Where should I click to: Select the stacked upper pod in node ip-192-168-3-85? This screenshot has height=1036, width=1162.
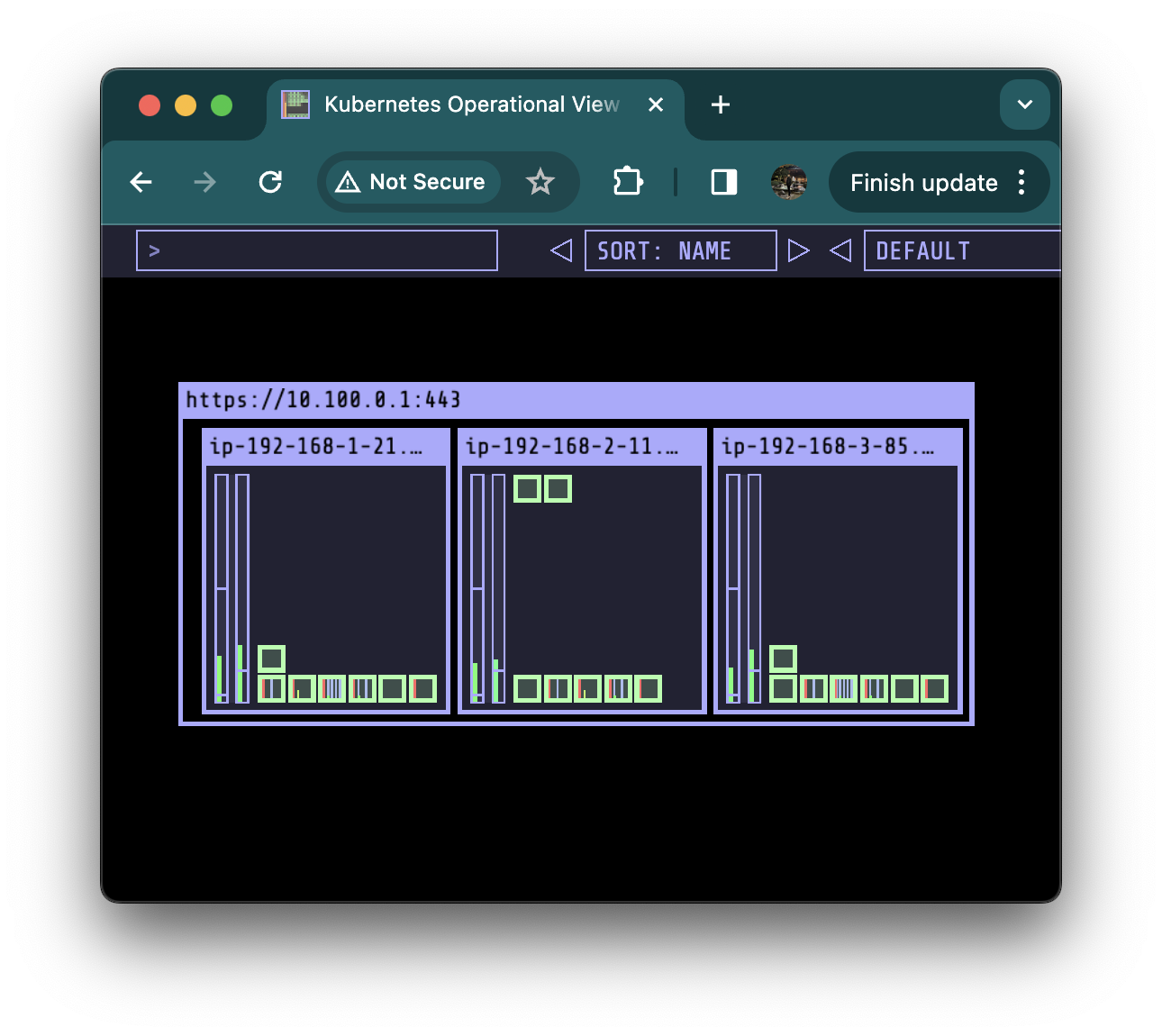pyautogui.click(x=784, y=659)
